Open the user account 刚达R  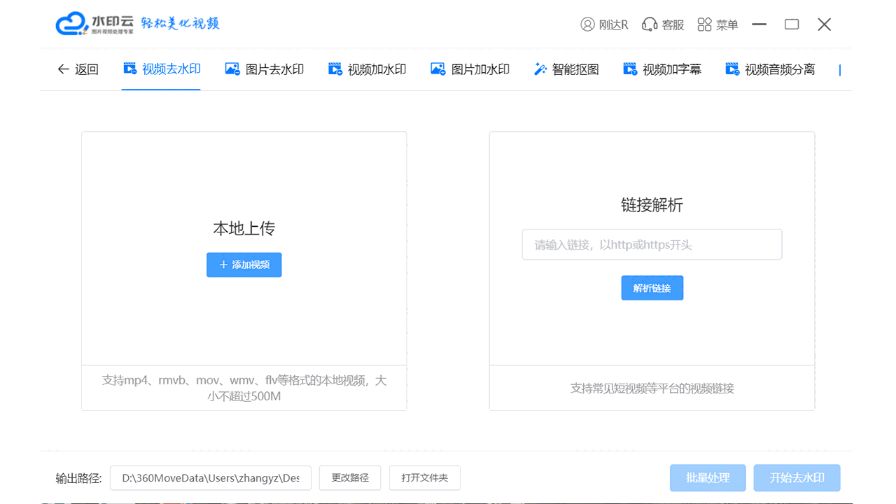click(x=604, y=25)
